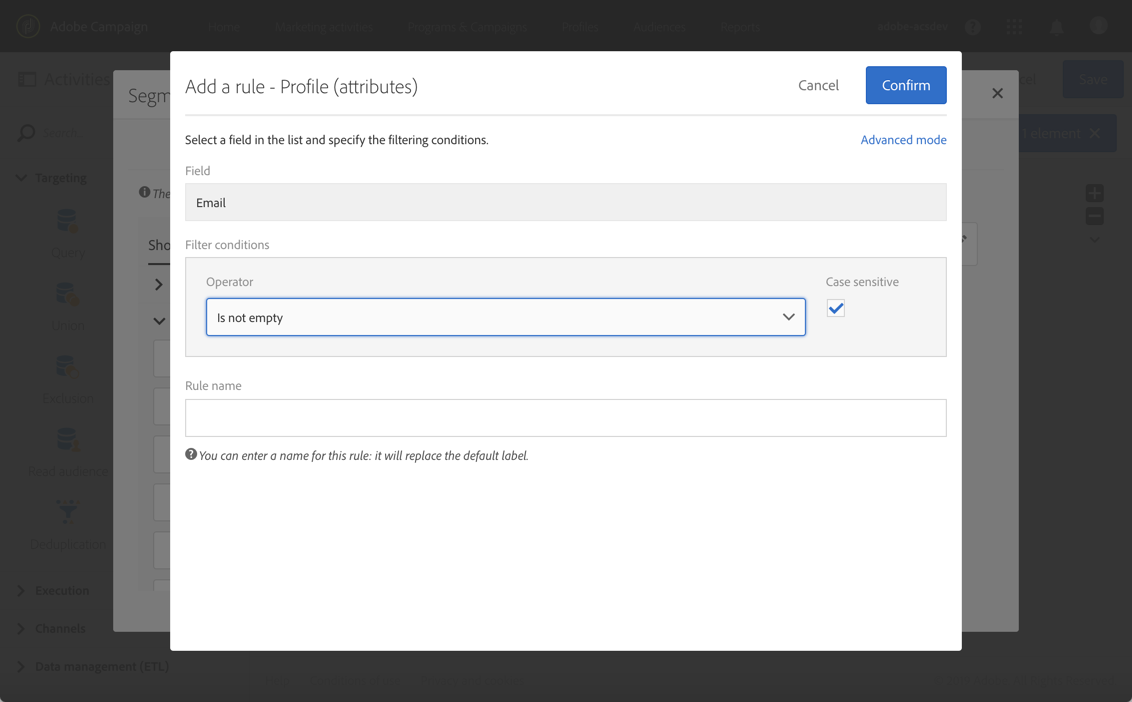The height and width of the screenshot is (702, 1132).
Task: Click the Rule name input field
Action: (565, 418)
